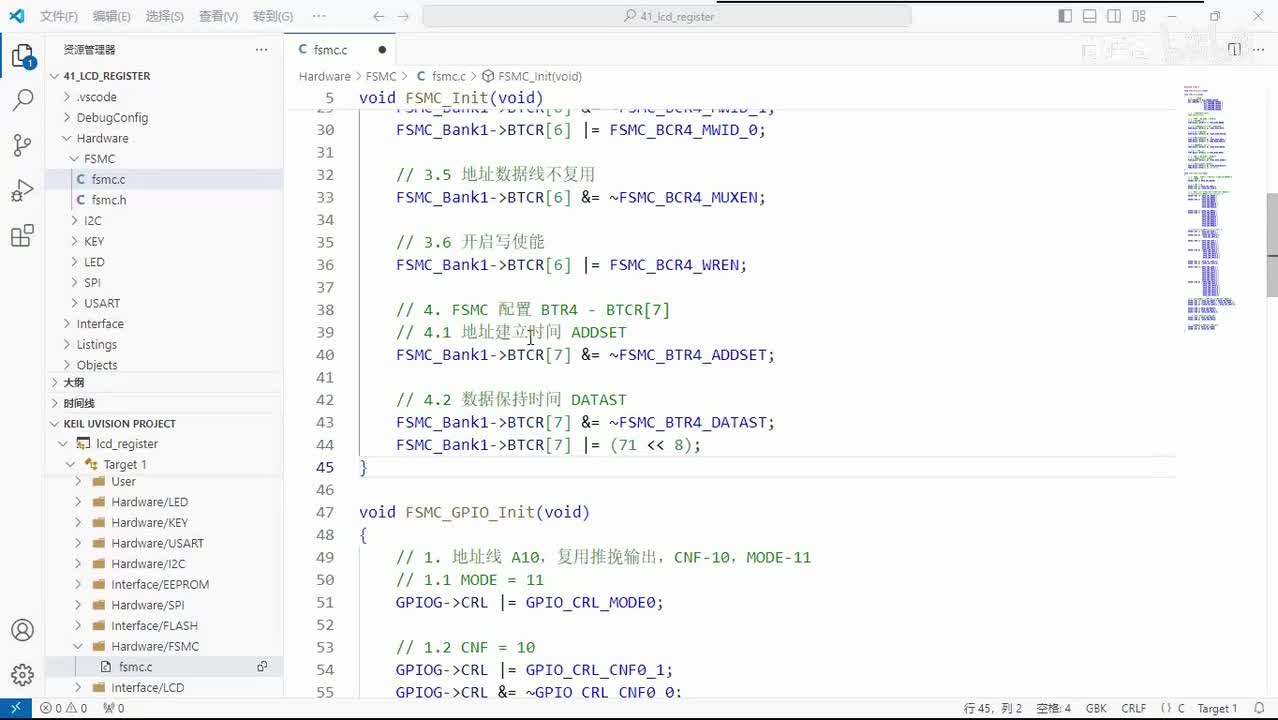This screenshot has height=720, width=1278.
Task: Open the Manage gear settings icon
Action: tap(22, 675)
